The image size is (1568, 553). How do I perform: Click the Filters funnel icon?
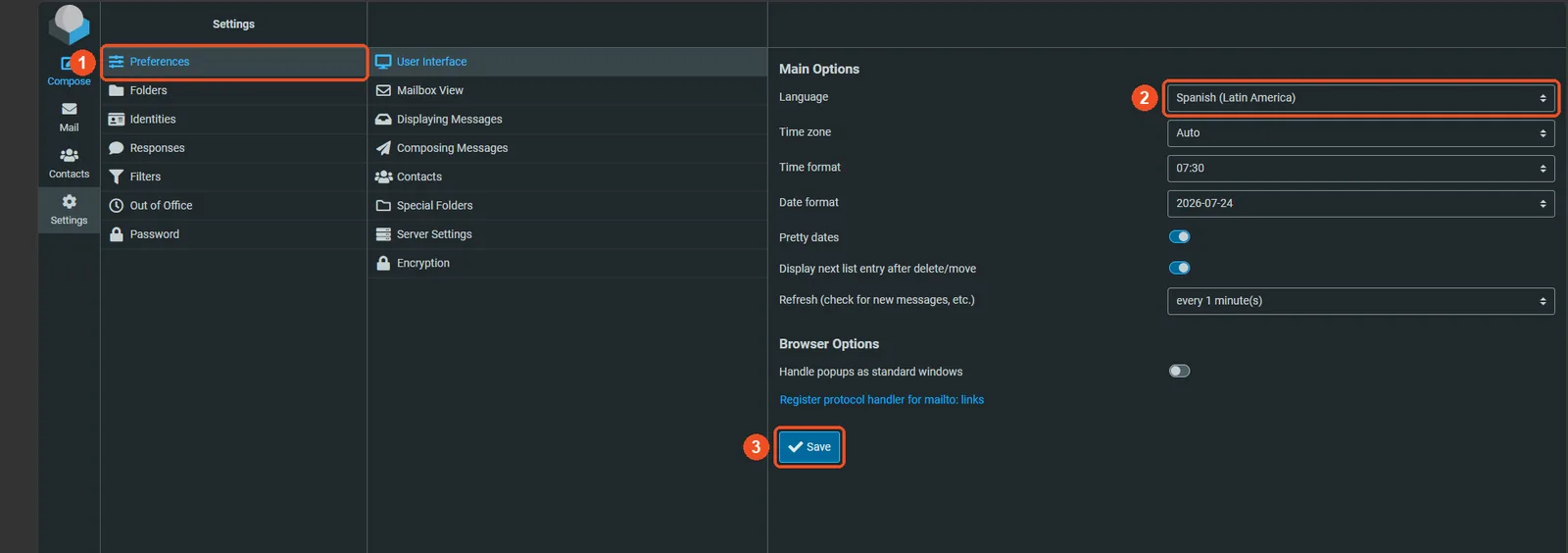[x=116, y=176]
